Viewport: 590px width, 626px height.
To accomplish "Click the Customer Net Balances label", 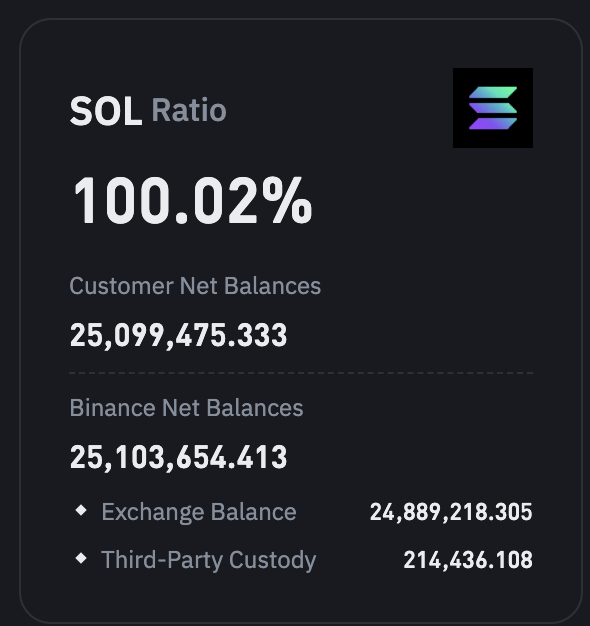I will (x=195, y=286).
